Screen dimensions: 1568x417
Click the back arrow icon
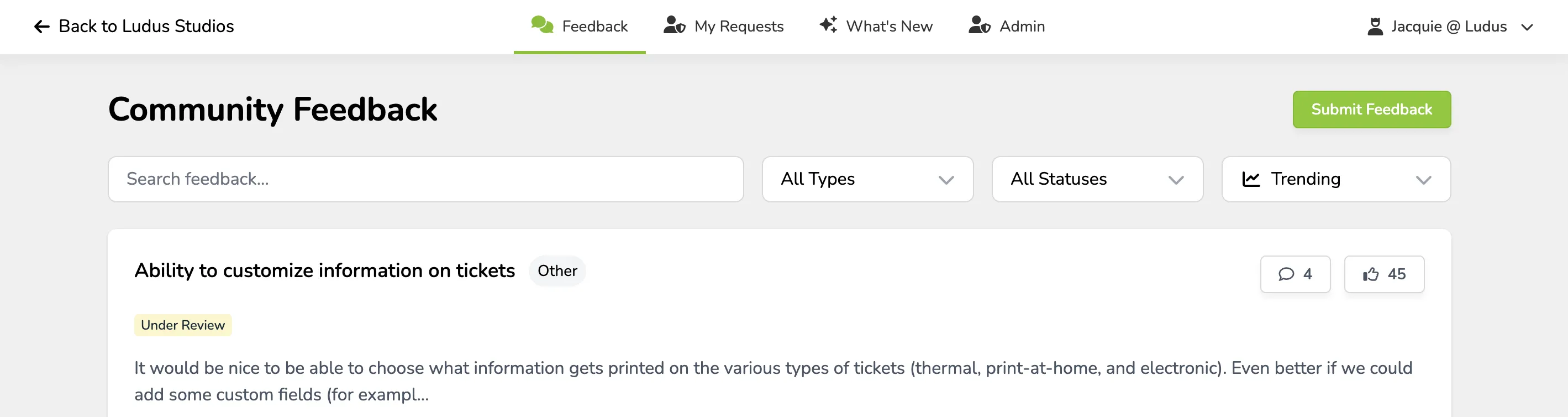[x=41, y=27]
